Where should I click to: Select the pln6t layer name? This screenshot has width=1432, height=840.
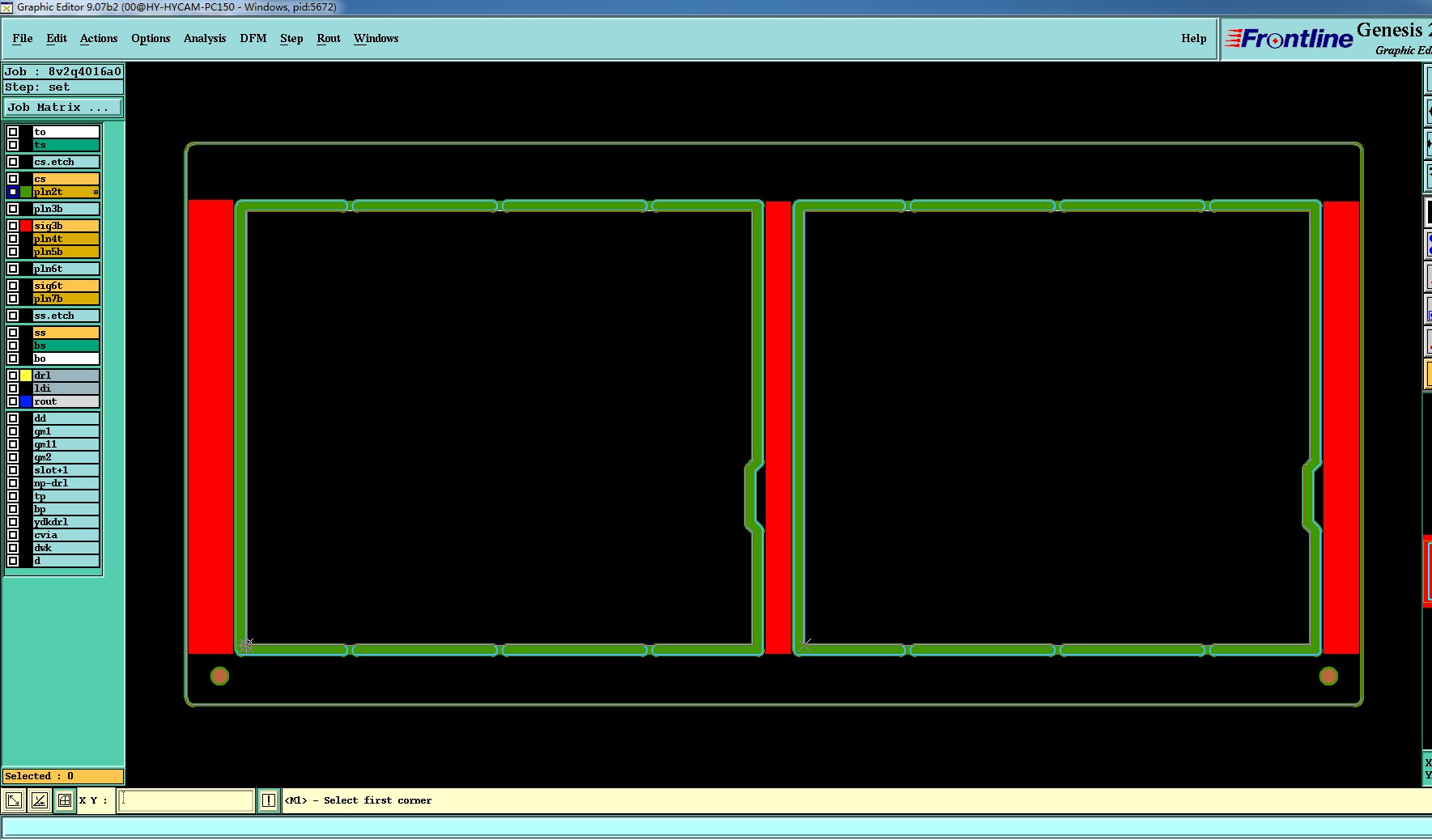[66, 269]
